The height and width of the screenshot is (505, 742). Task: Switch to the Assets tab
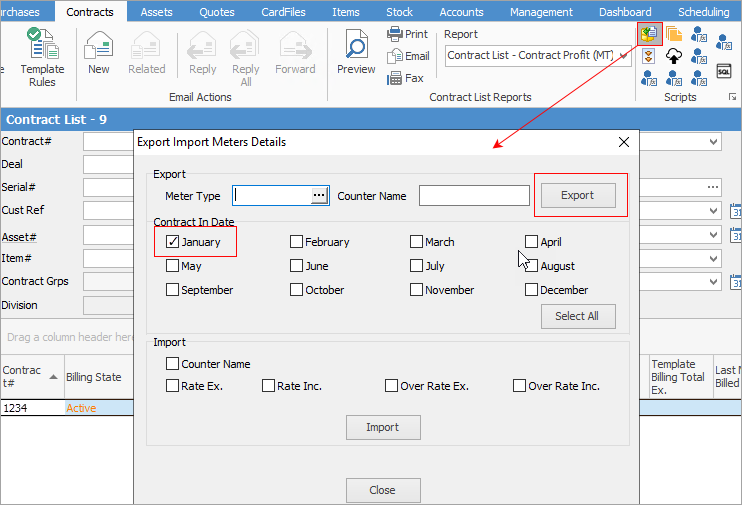click(156, 12)
